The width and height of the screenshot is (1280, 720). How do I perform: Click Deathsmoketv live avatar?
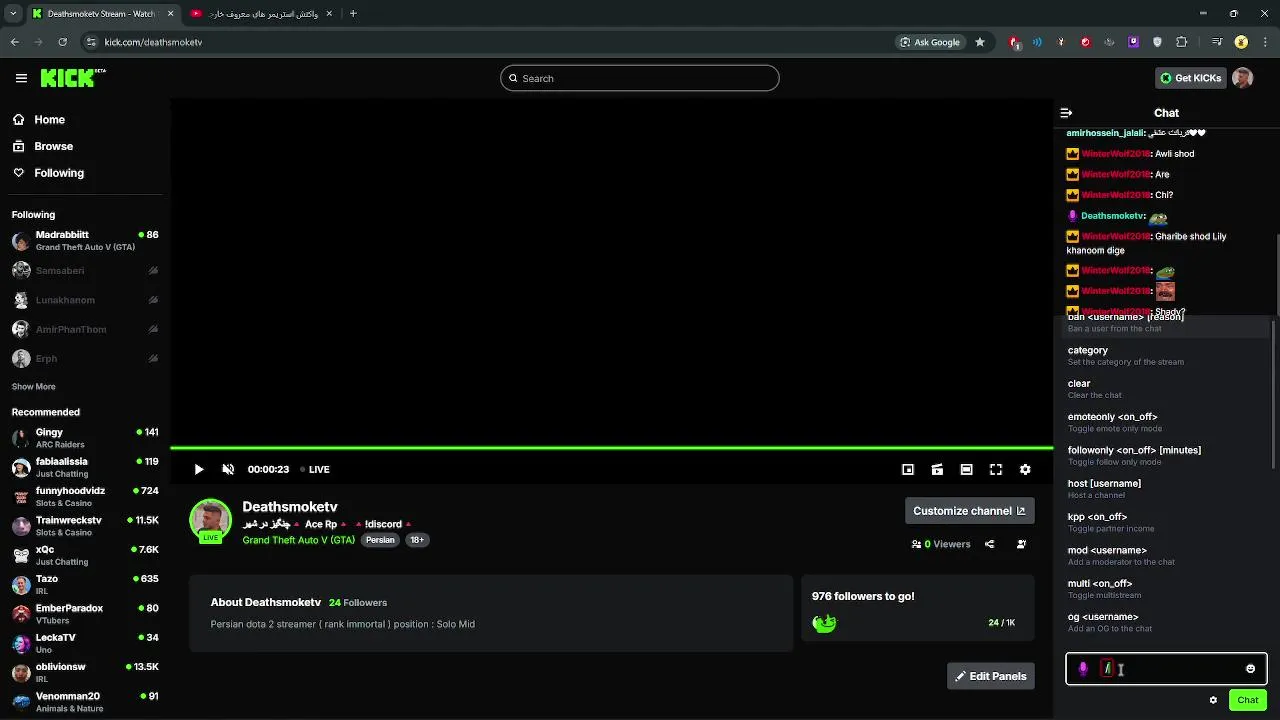click(211, 520)
